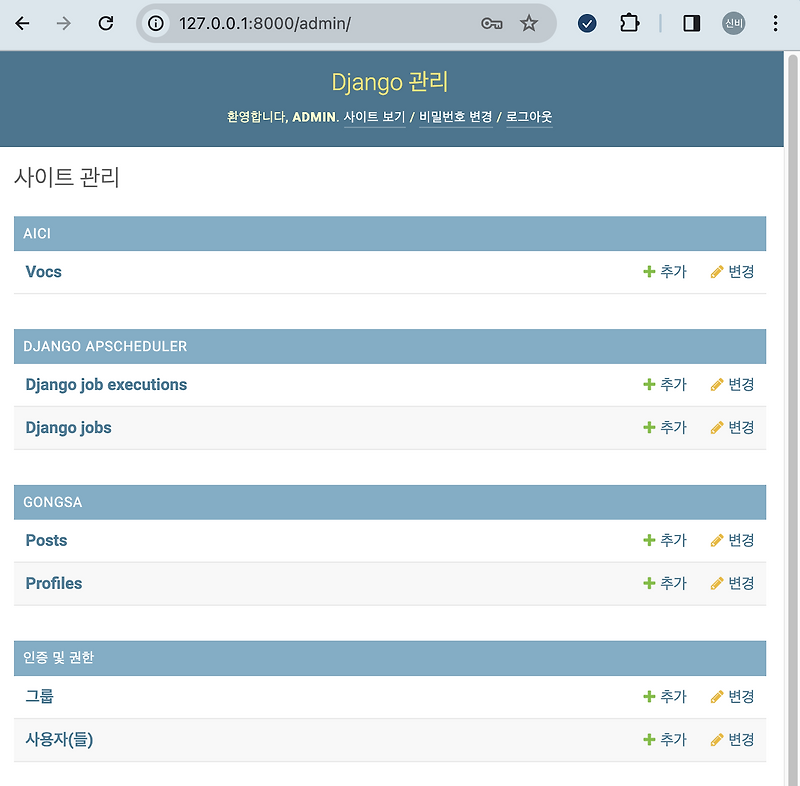Click the 신비 profile avatar
800x786 pixels.
[734, 22]
